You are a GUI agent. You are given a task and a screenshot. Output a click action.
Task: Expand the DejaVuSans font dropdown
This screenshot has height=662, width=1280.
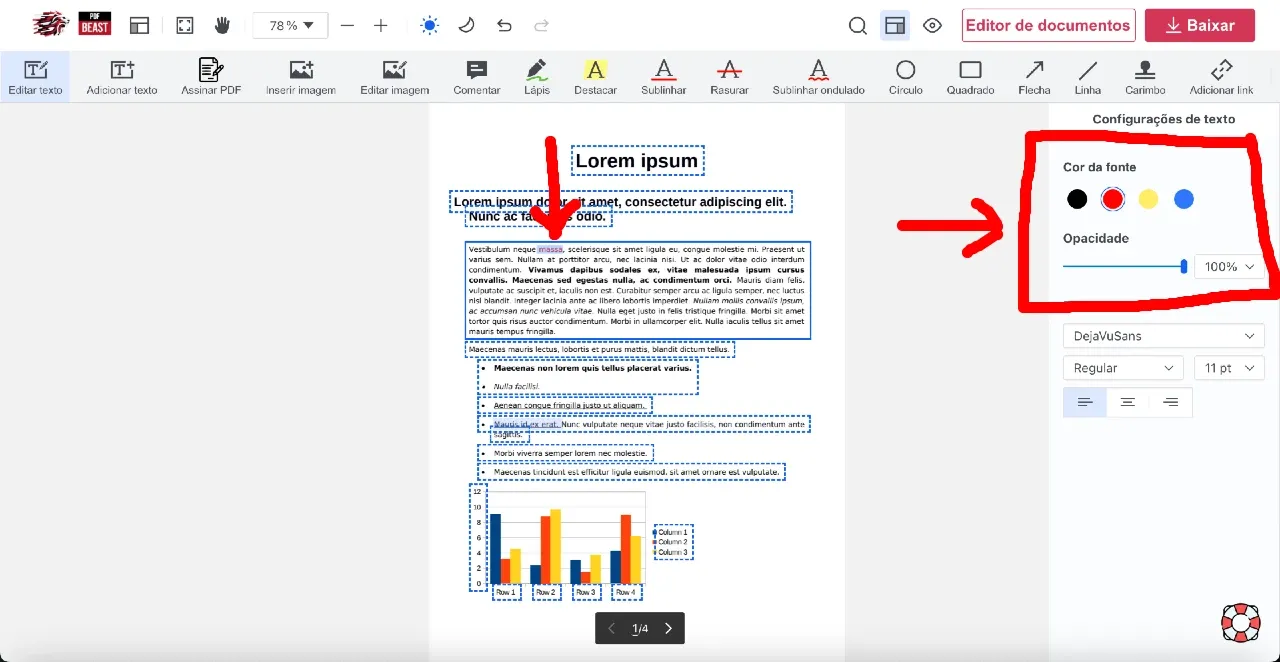(1163, 336)
